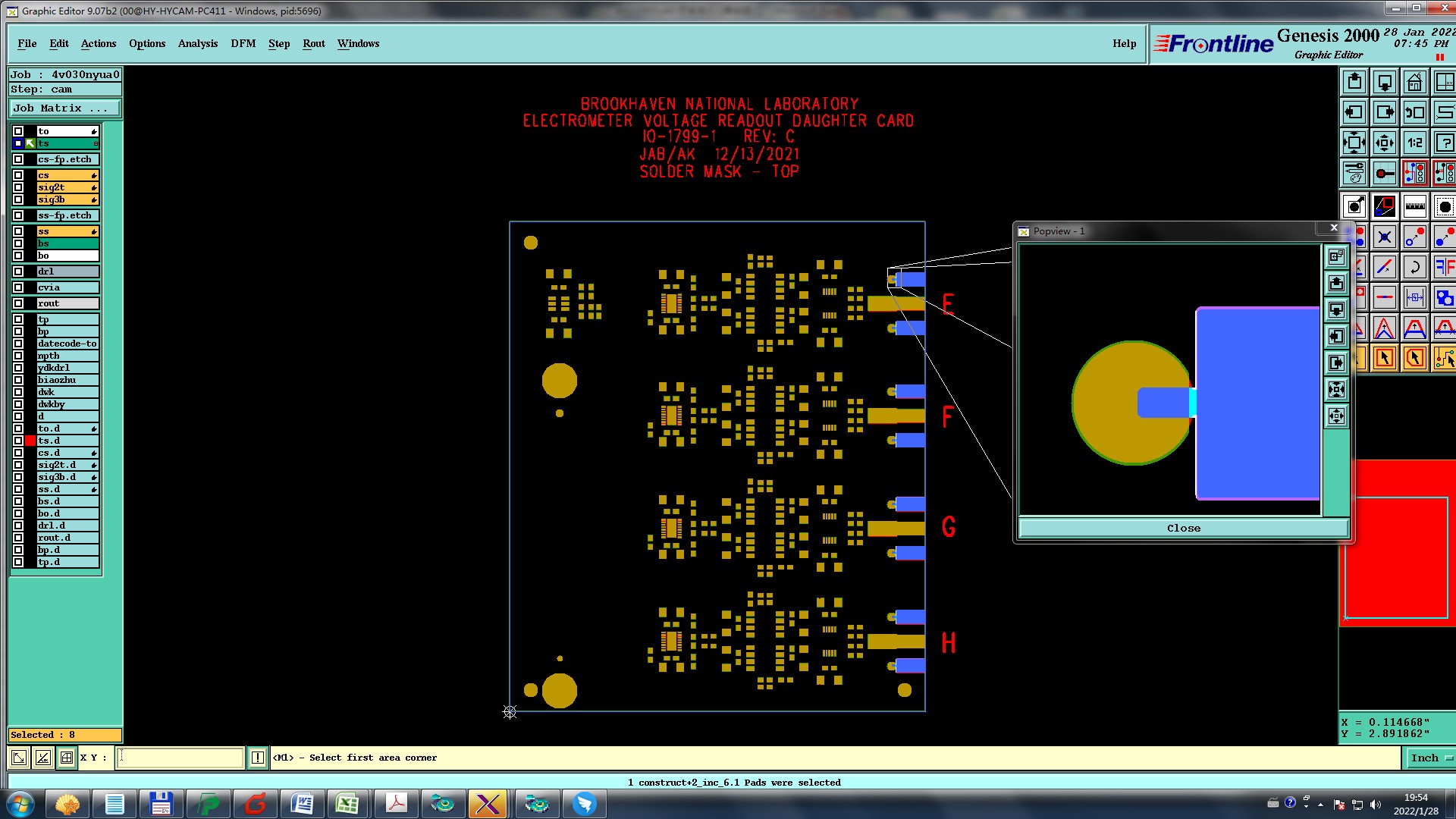
Task: Toggle checkbox for layer 'rout'
Action: click(x=18, y=303)
